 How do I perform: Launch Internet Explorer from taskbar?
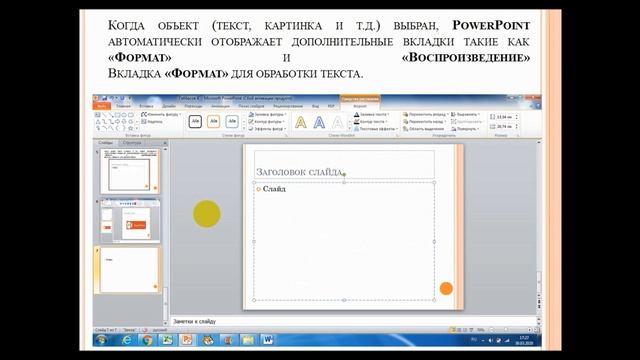(x=127, y=340)
